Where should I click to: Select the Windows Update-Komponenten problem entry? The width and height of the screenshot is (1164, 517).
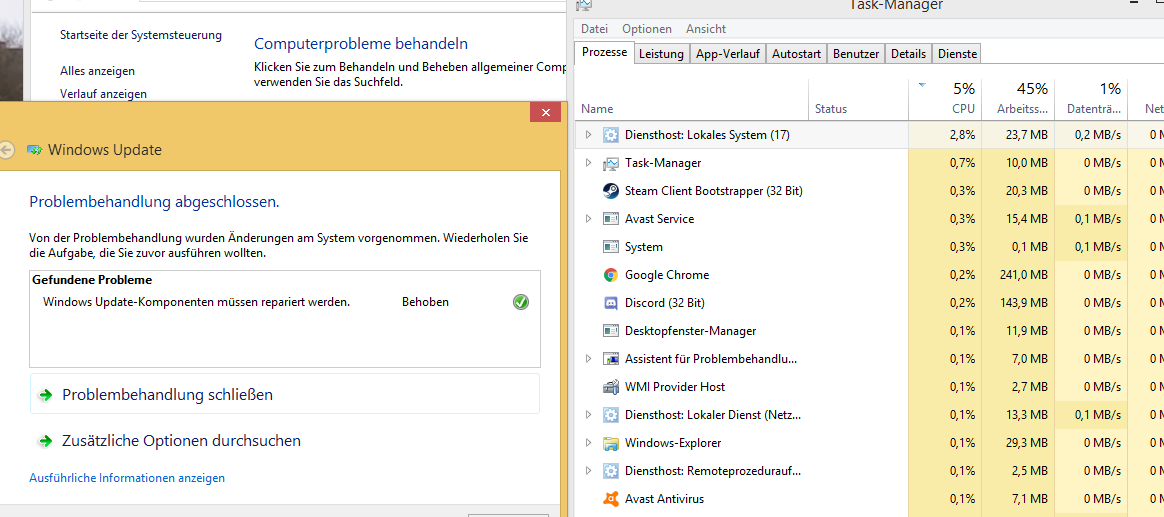(x=285, y=302)
